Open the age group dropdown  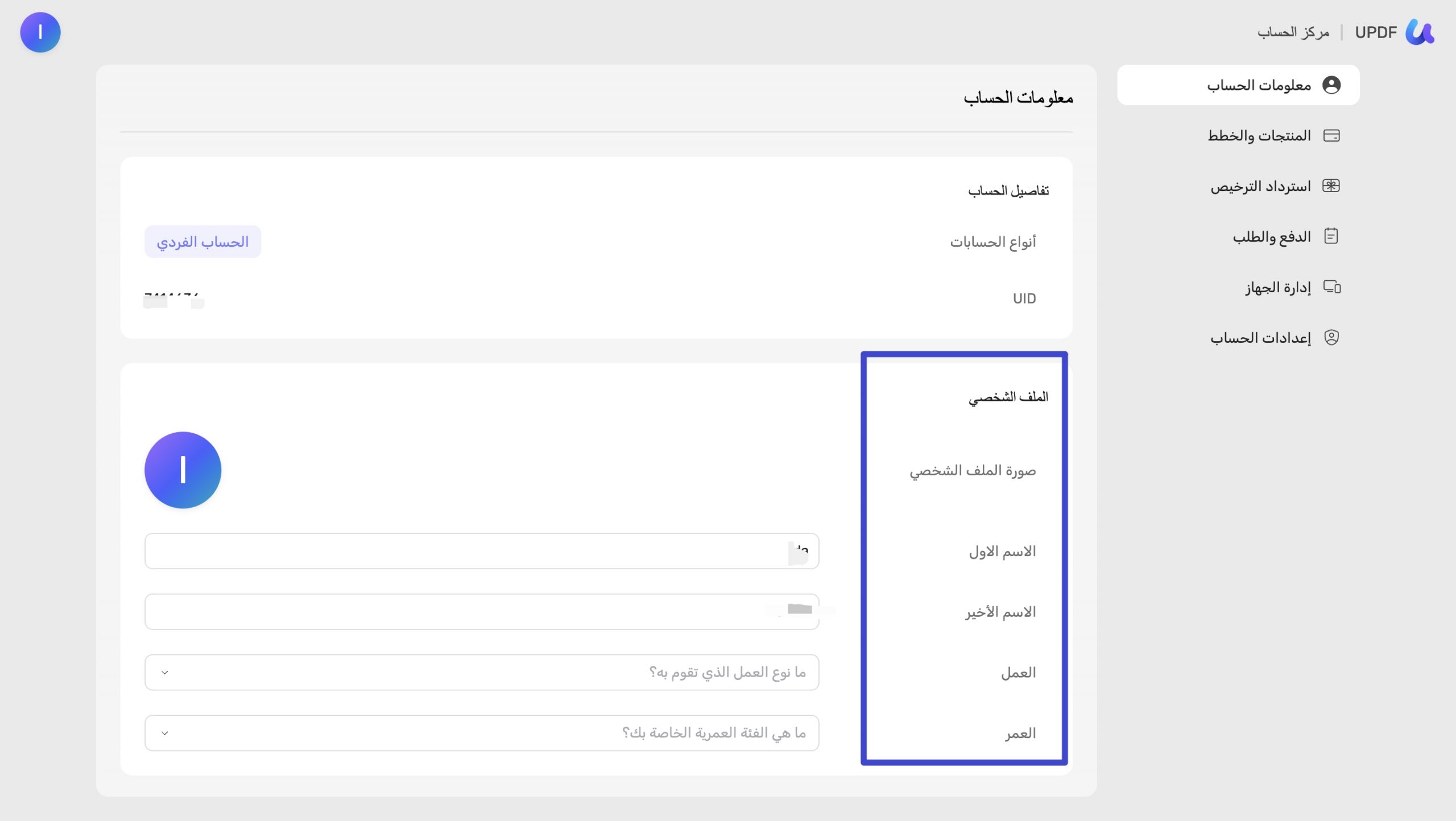click(x=482, y=733)
